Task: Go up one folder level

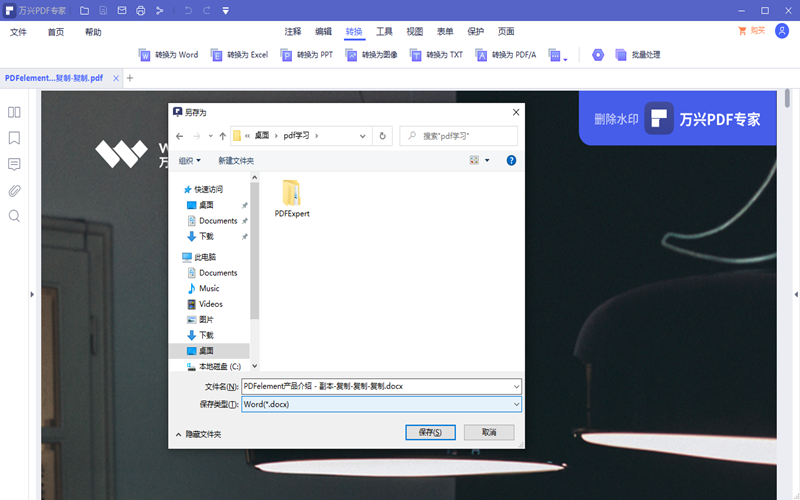Action: click(222, 136)
